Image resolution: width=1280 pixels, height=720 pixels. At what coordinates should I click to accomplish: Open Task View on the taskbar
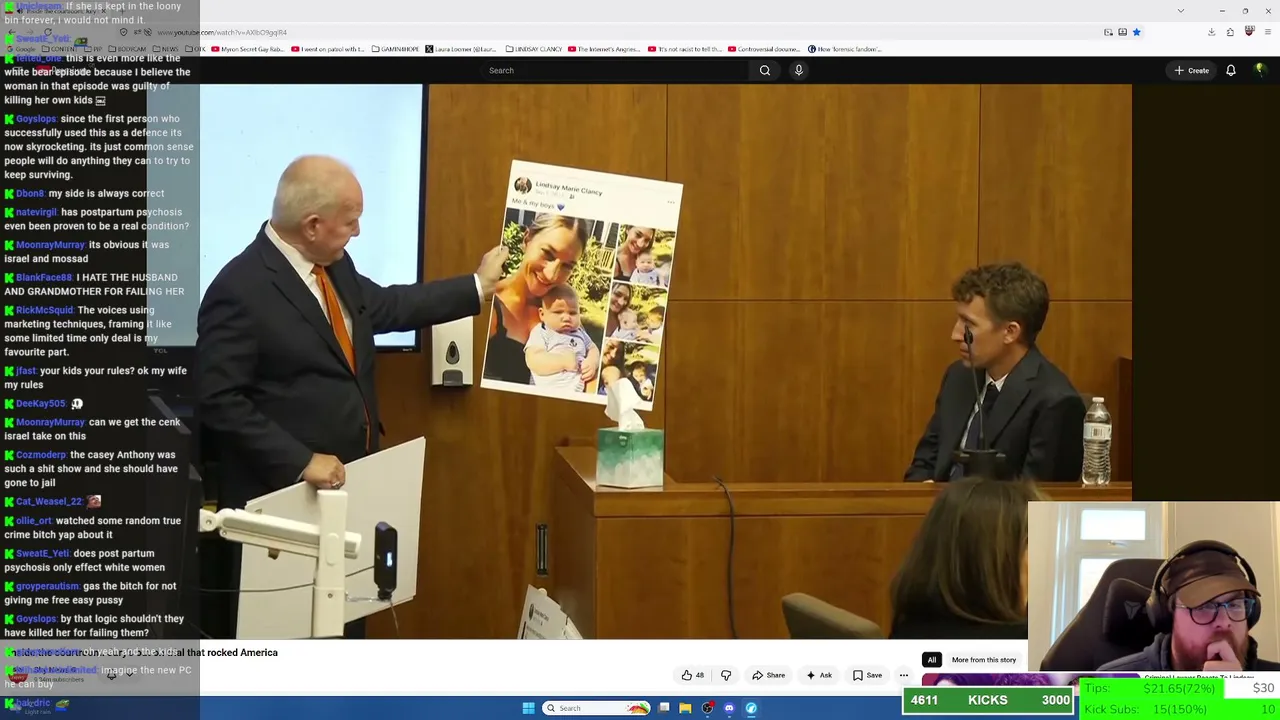(x=664, y=708)
